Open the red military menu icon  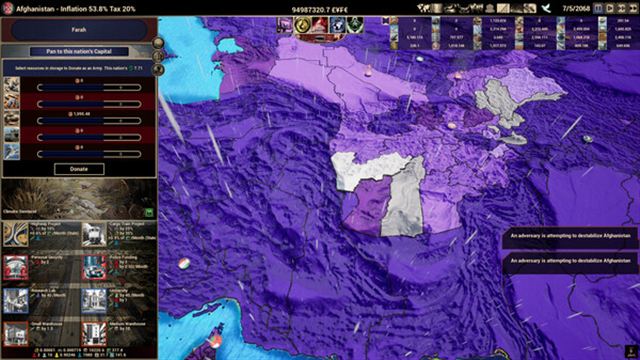pyautogui.click(x=320, y=25)
